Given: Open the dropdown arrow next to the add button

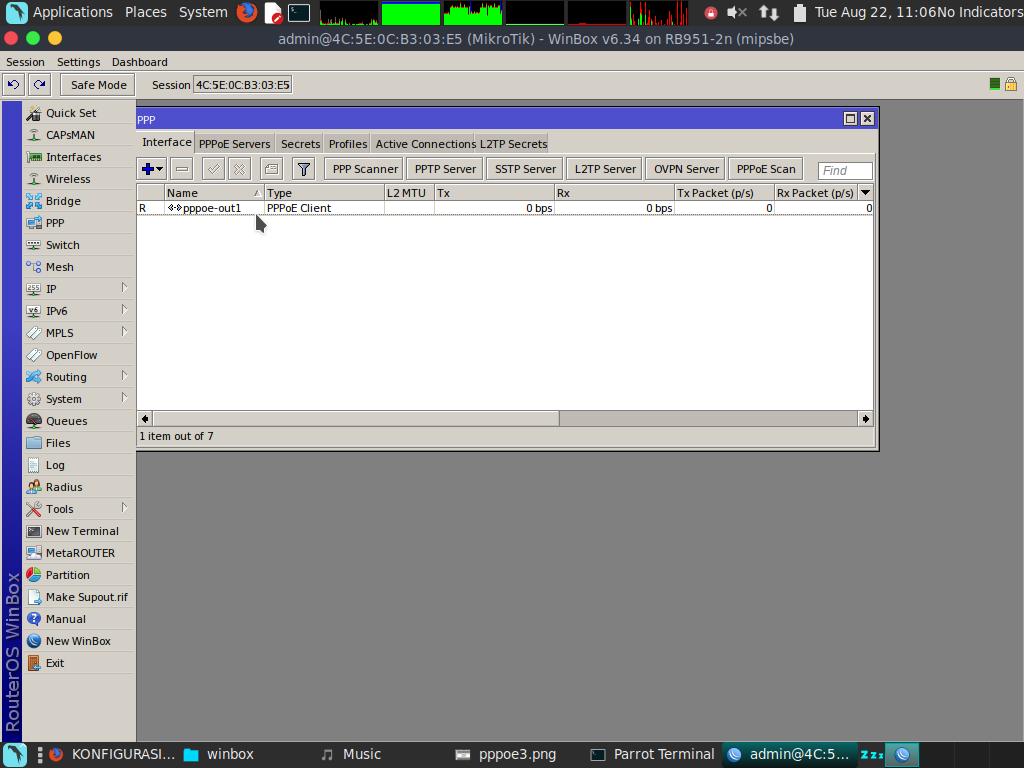Looking at the screenshot, I should (157, 168).
